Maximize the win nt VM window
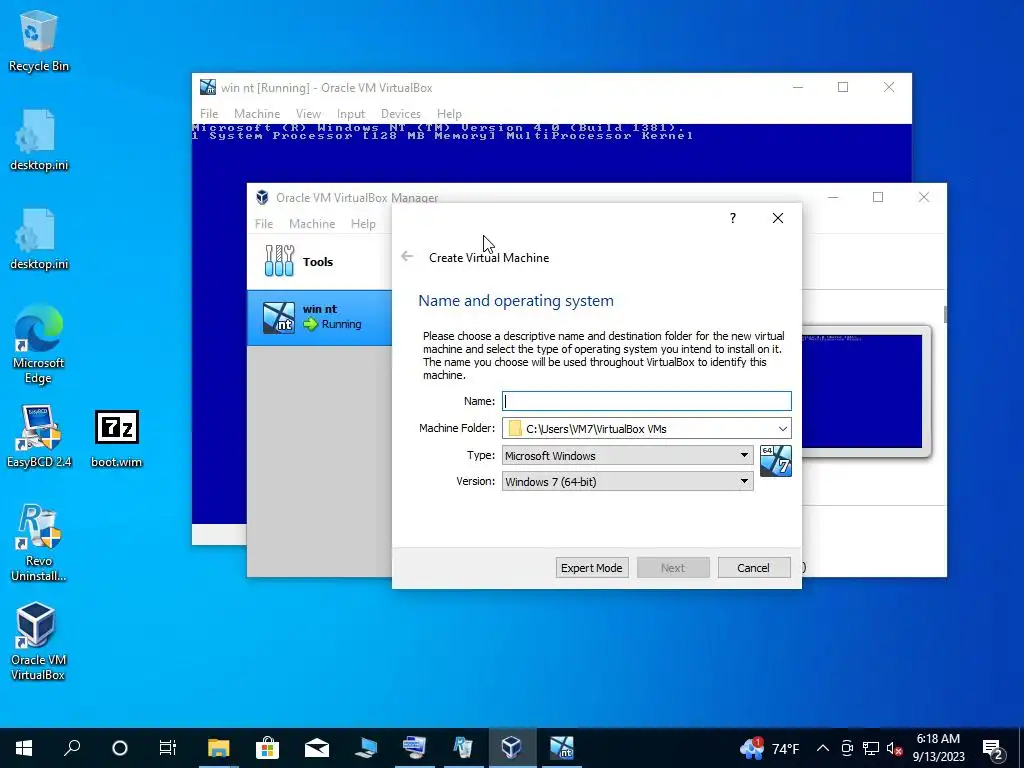 click(843, 87)
